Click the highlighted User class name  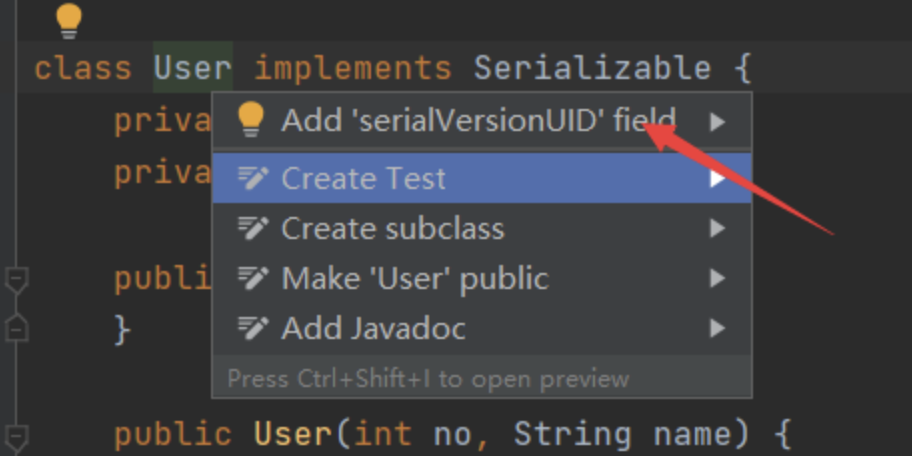coord(192,68)
